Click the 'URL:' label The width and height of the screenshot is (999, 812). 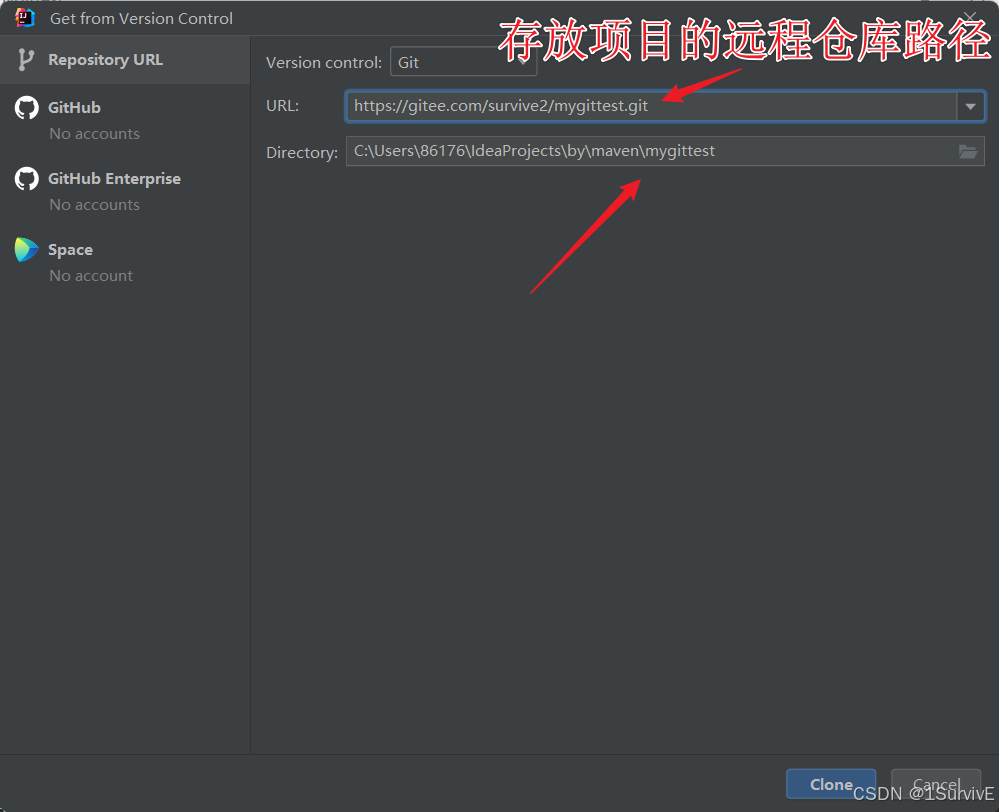point(282,106)
